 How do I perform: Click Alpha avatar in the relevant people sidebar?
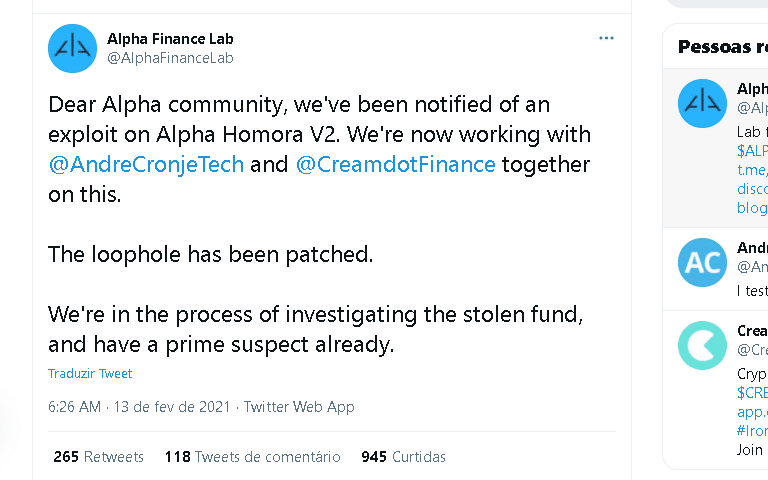pyautogui.click(x=702, y=103)
